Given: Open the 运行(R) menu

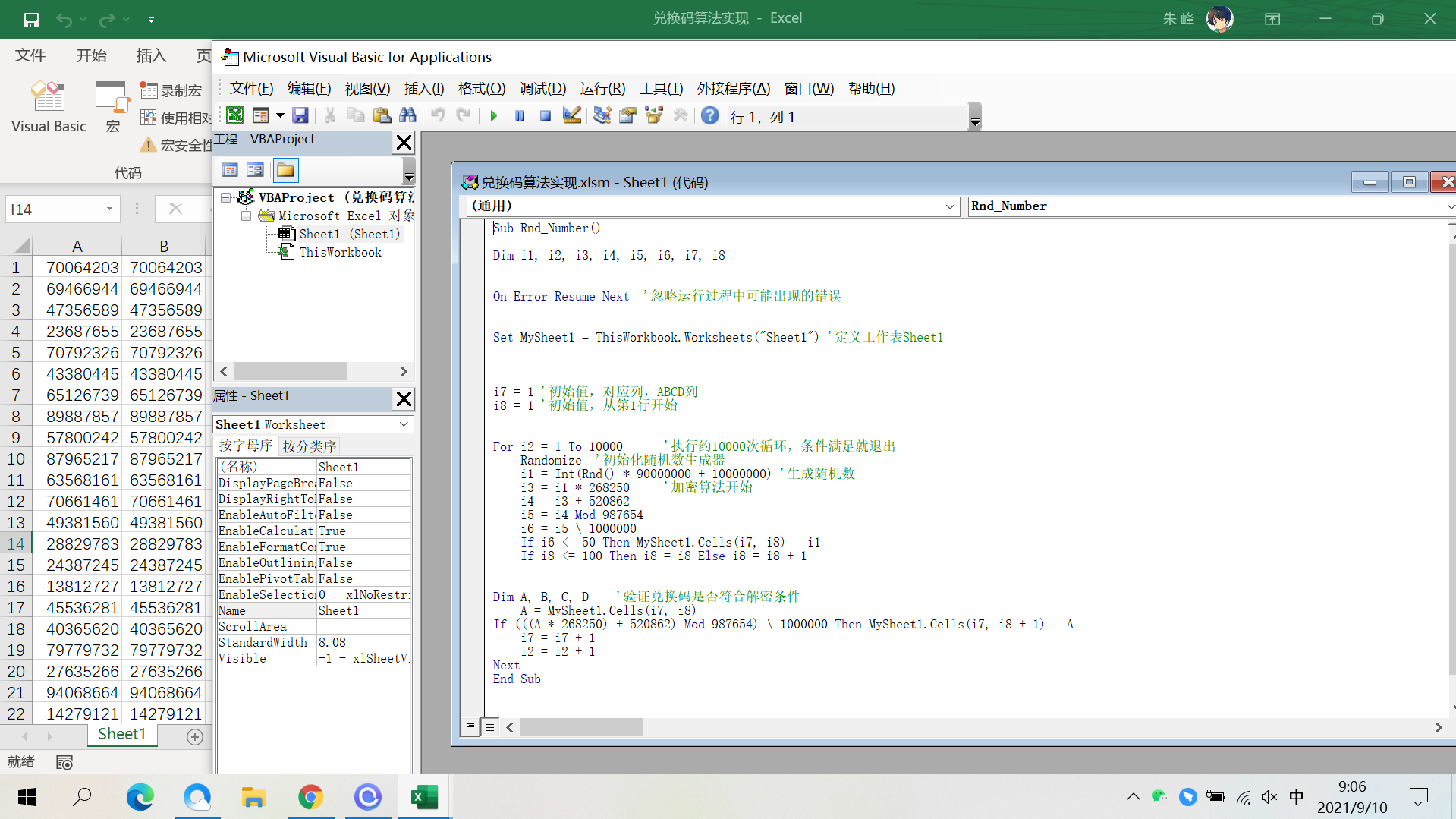Looking at the screenshot, I should [x=602, y=89].
